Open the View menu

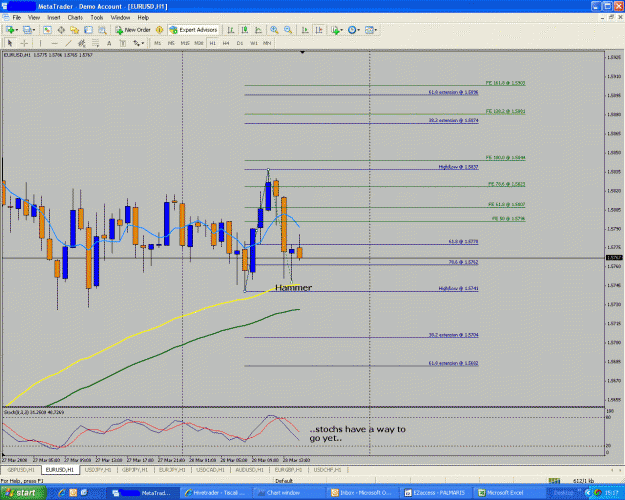34,18
